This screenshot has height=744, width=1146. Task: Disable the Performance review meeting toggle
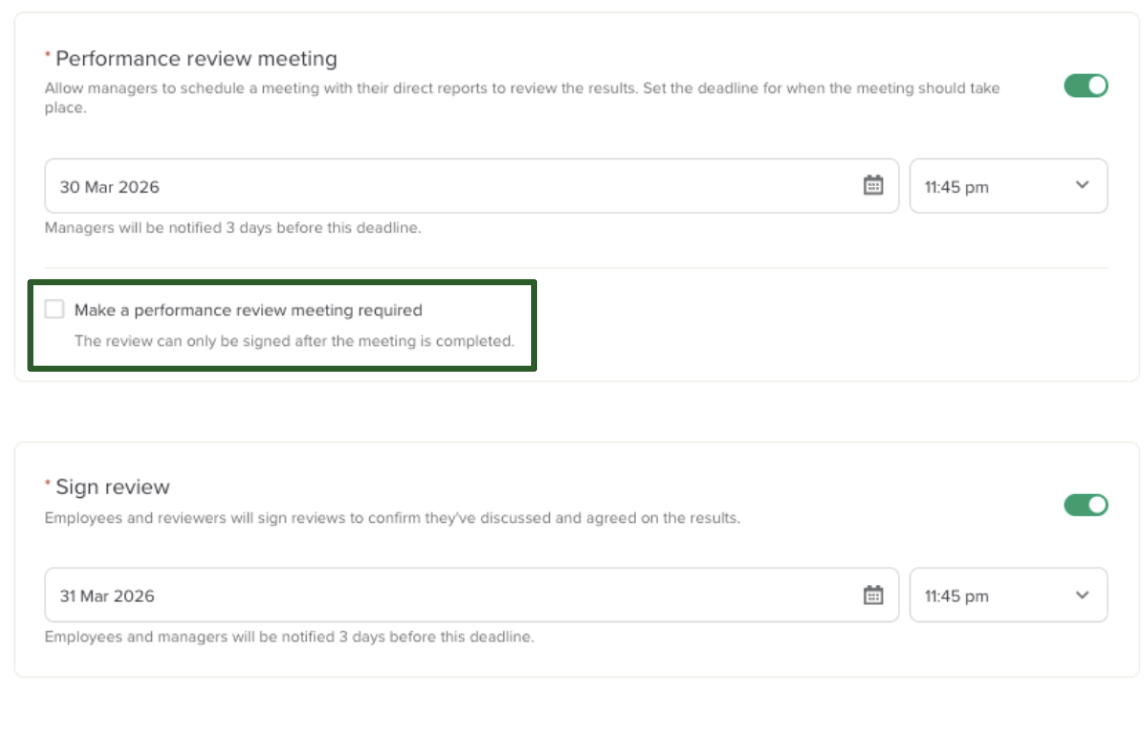1086,86
